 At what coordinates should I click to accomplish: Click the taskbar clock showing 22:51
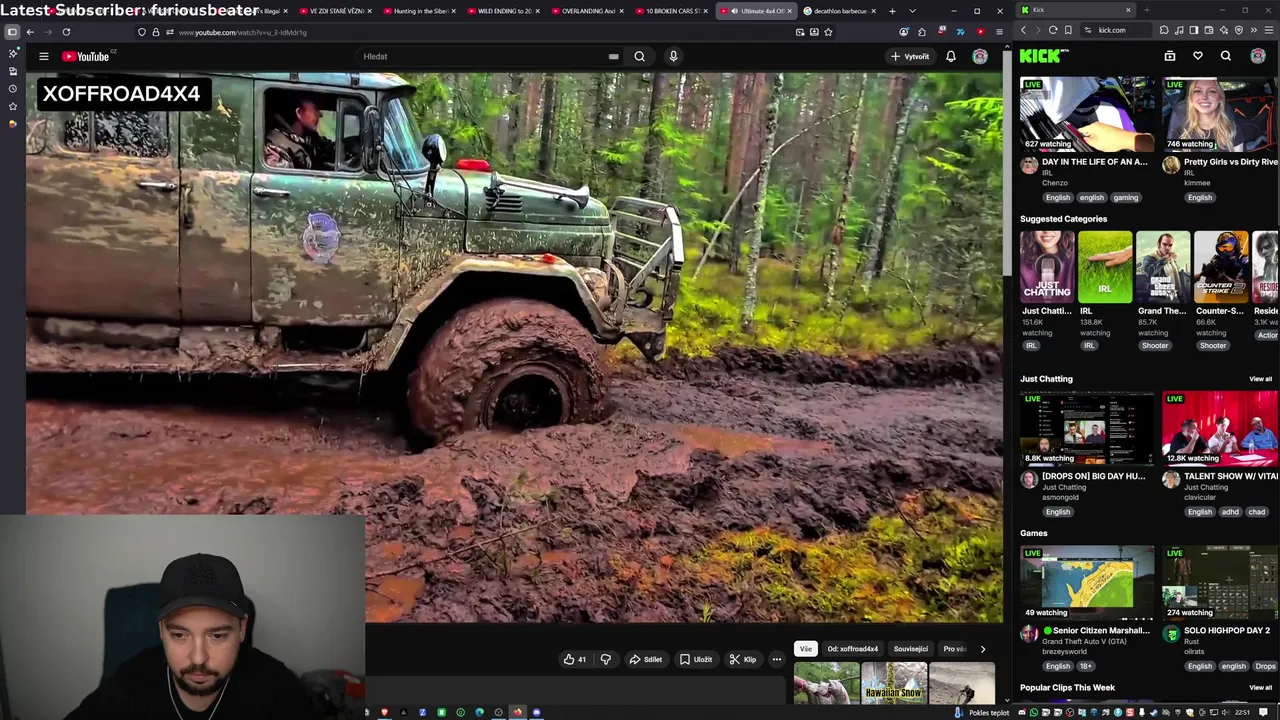pyautogui.click(x=1242, y=712)
